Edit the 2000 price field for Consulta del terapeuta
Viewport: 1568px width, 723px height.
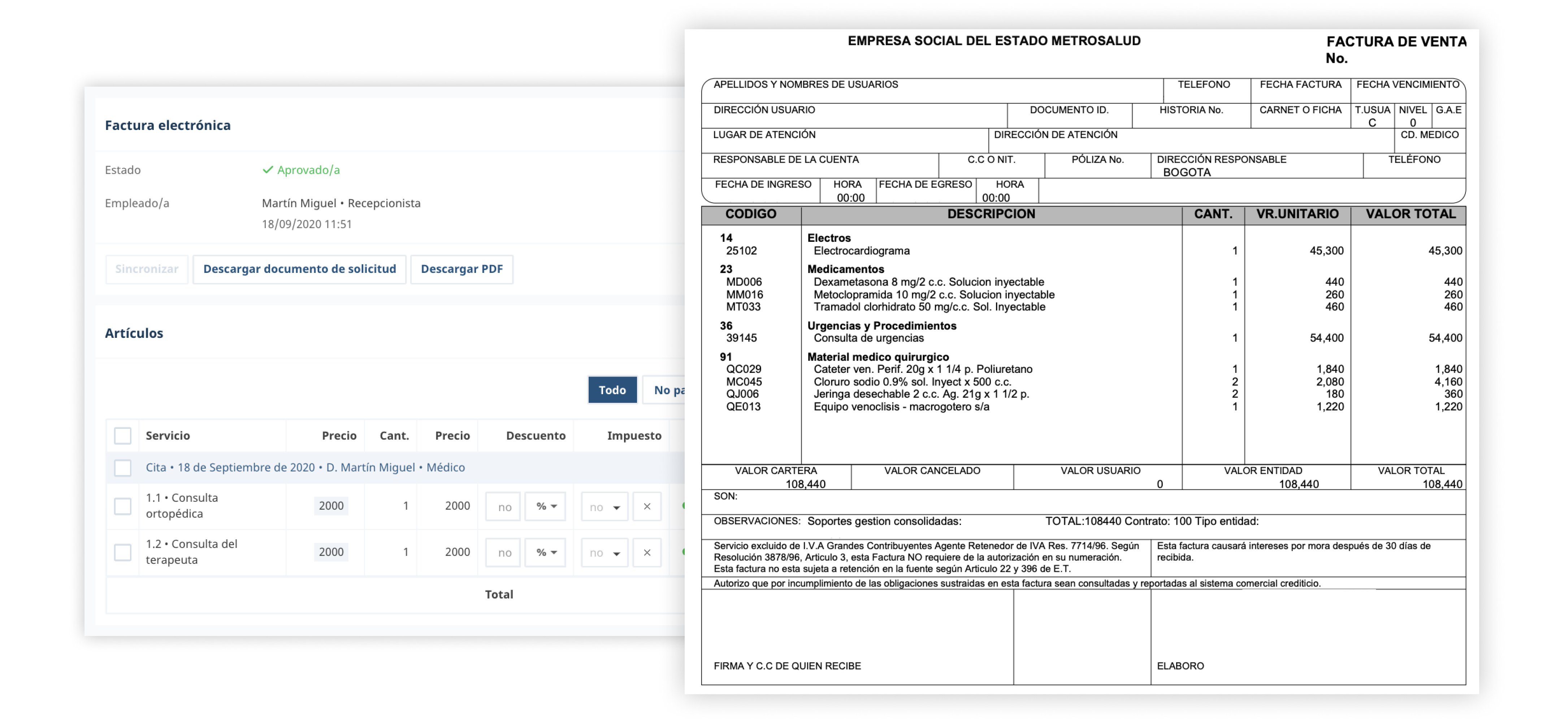point(330,553)
